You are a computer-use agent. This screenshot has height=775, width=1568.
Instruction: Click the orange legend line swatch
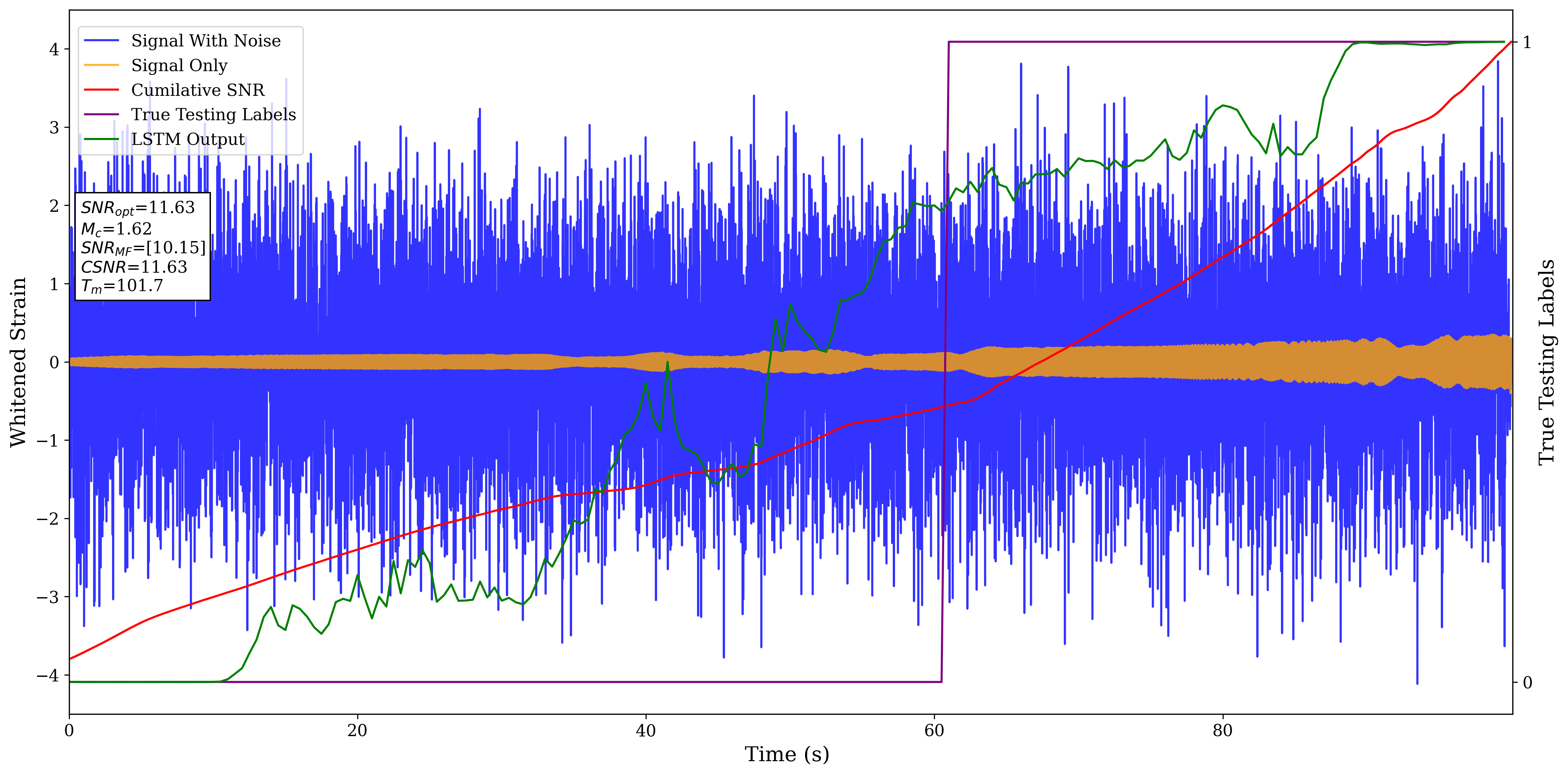101,65
